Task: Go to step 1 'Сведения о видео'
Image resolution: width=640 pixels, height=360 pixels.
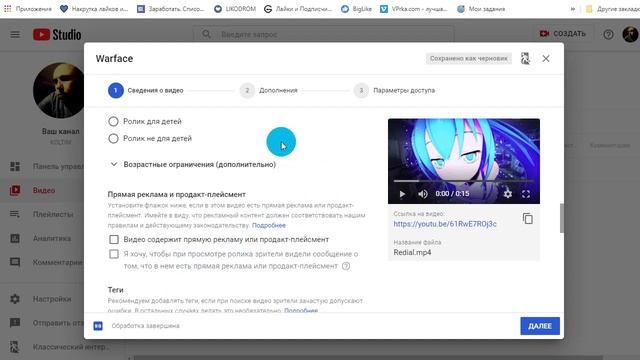Action: pyautogui.click(x=146, y=90)
